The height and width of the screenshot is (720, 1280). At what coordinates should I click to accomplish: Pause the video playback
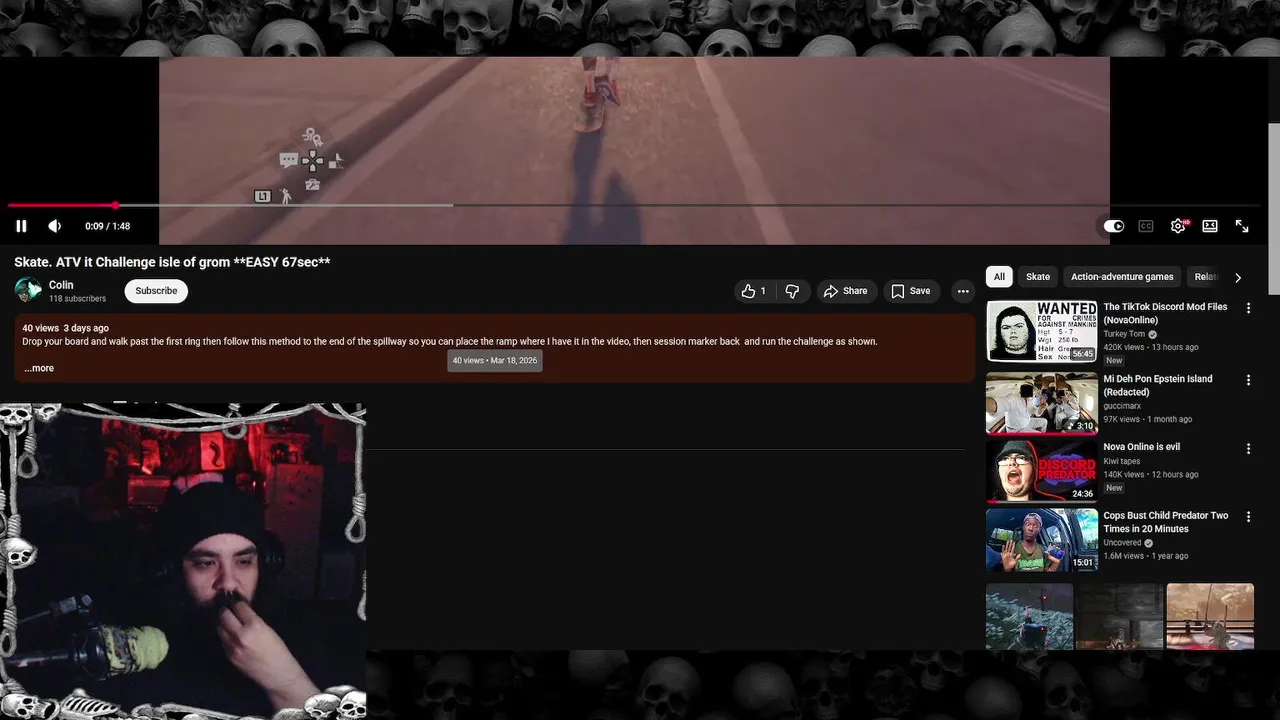click(x=21, y=226)
